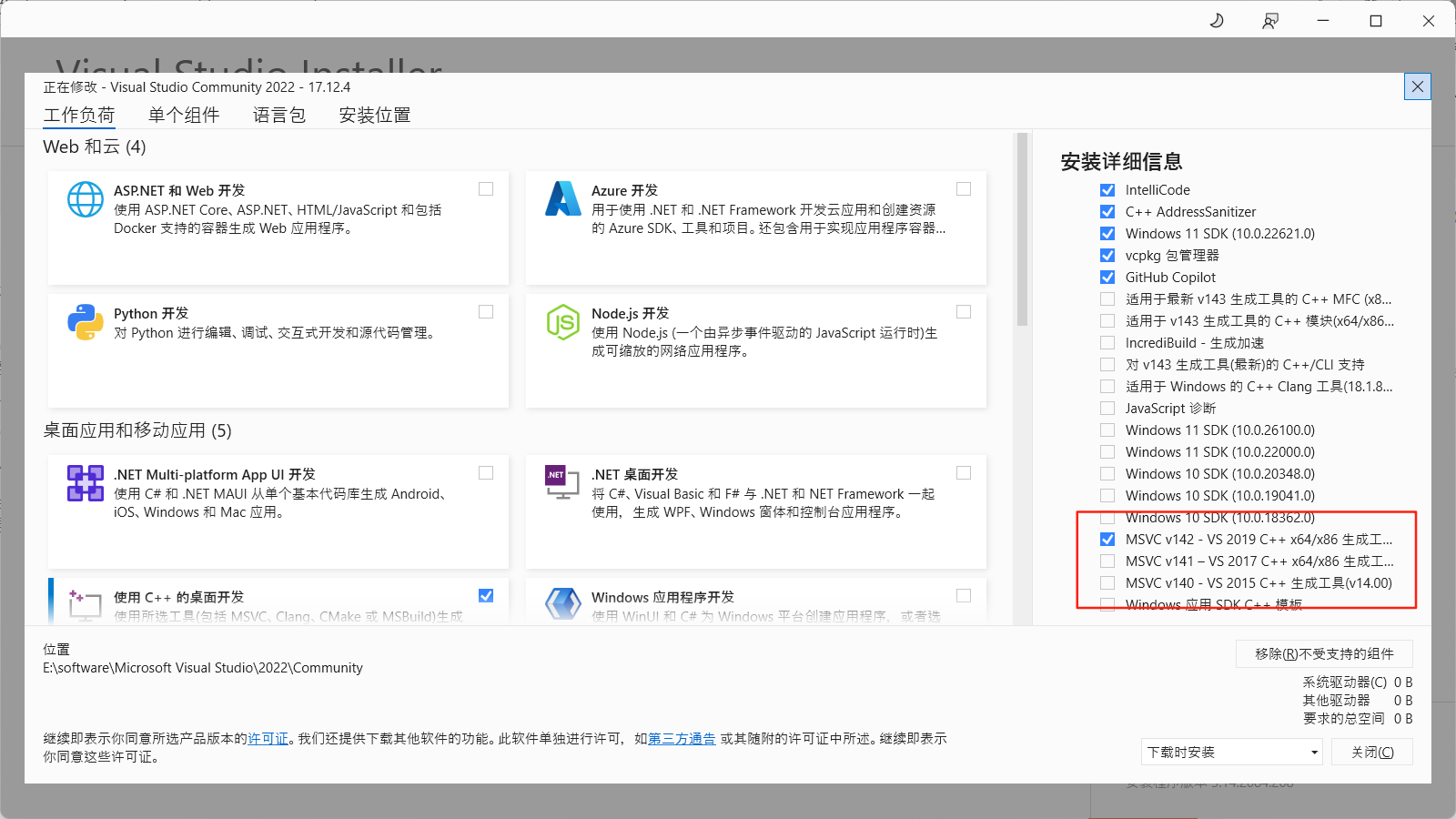Image resolution: width=1456 pixels, height=819 pixels.
Task: Click the 系统驱动器(C) size entry
Action: pyautogui.click(x=1357, y=682)
